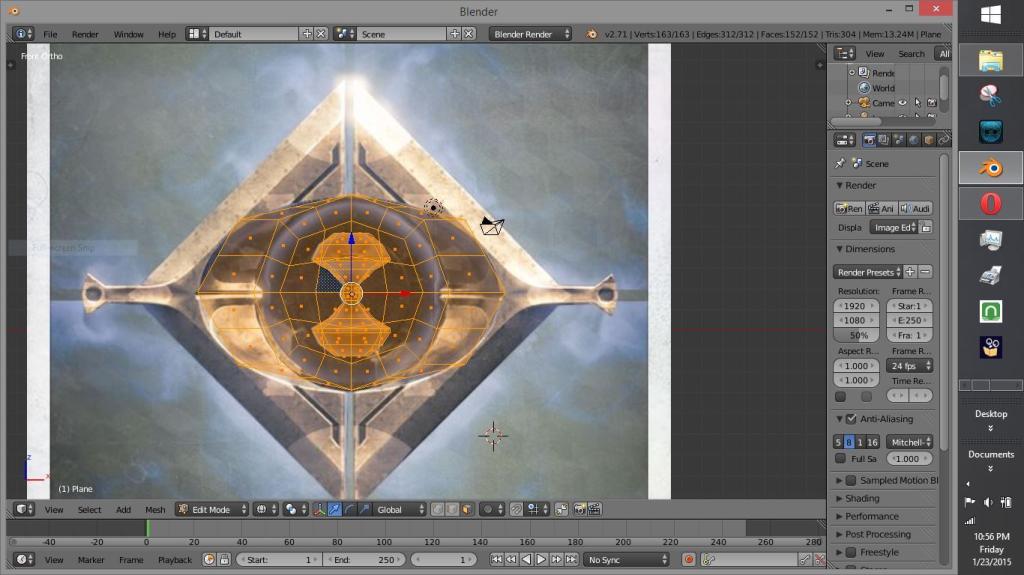Screen dimensions: 1024x575
Task: Click the Opera icon in the taskbar
Action: point(990,204)
